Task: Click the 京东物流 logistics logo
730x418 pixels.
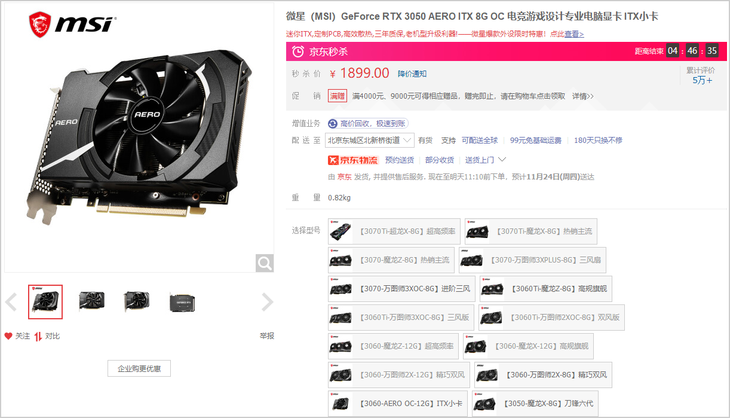Action: [x=353, y=160]
